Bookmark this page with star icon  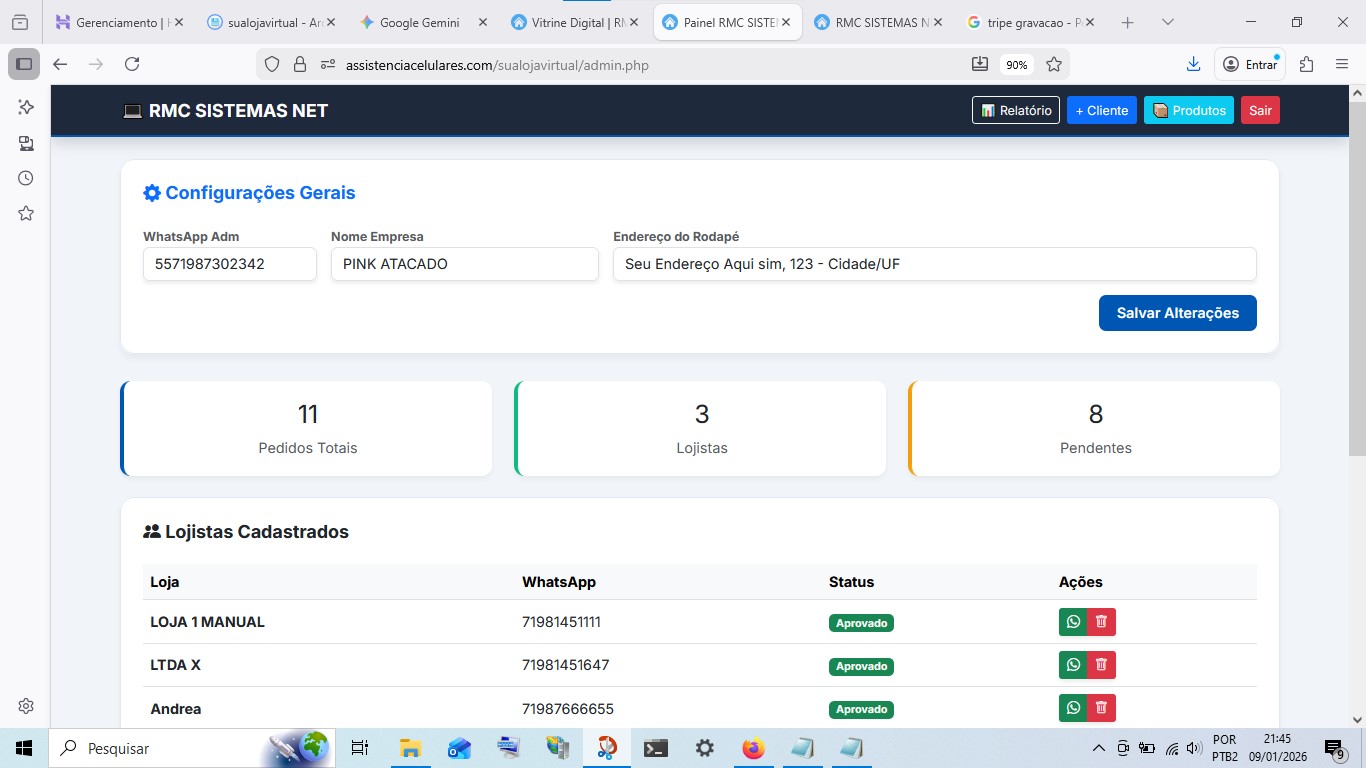(x=1053, y=64)
